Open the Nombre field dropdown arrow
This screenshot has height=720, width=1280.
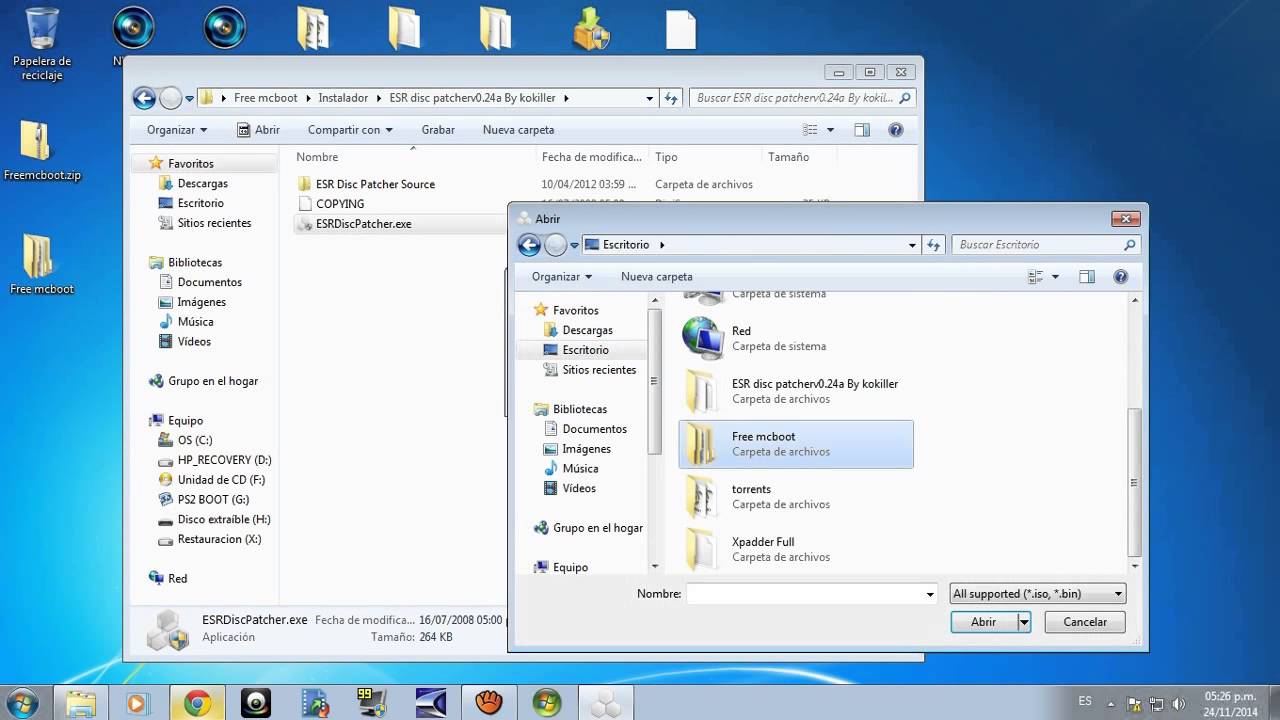[930, 594]
